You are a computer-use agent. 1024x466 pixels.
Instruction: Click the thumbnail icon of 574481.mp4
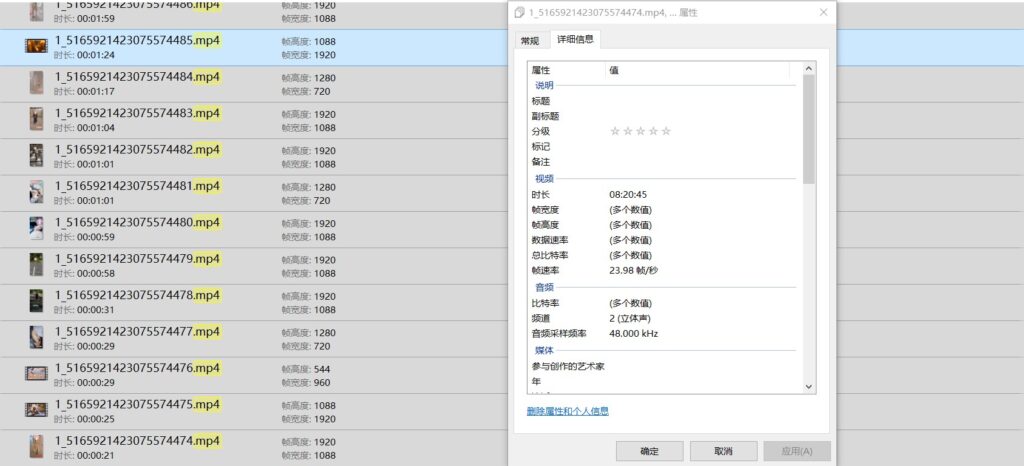(36, 192)
